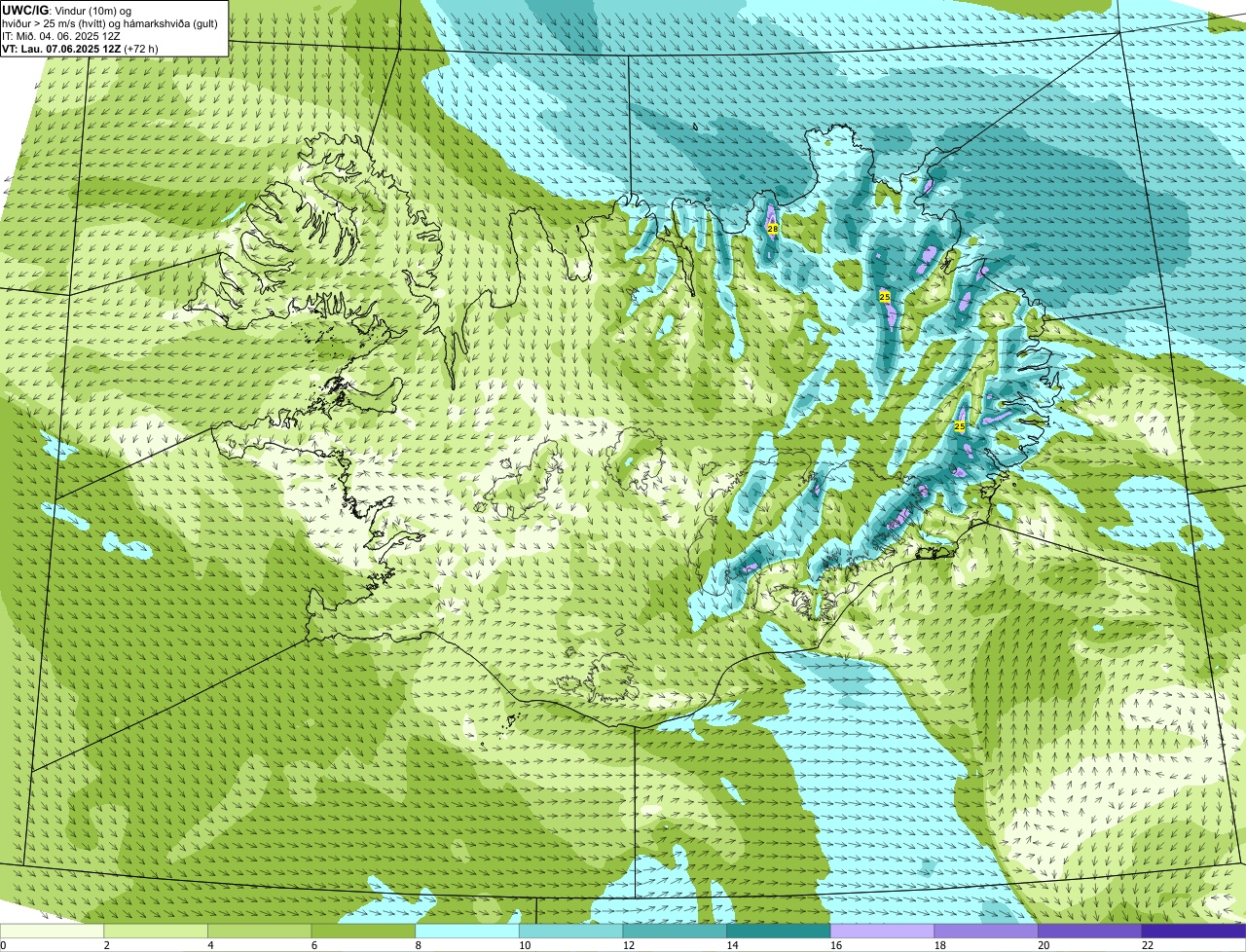The width and height of the screenshot is (1246, 952).
Task: Click the scale label 14
Action: pos(732,945)
